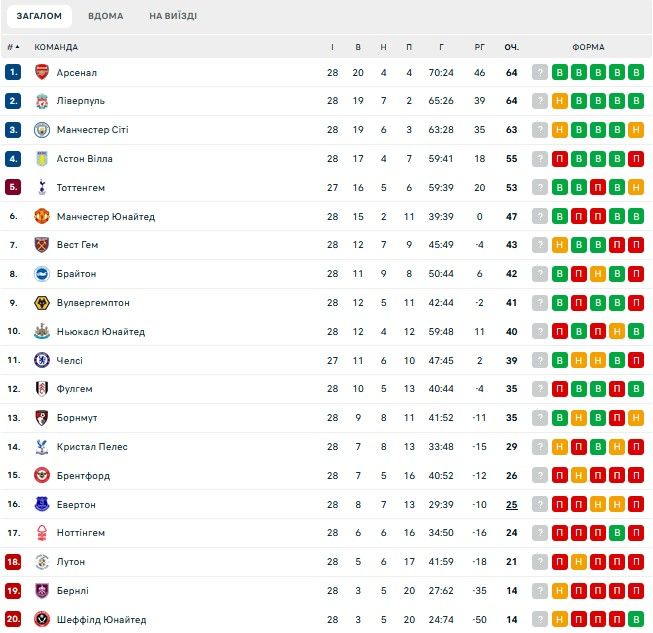Click the Everton club crest icon
Viewport: 653px width, 633px height.
click(x=41, y=505)
